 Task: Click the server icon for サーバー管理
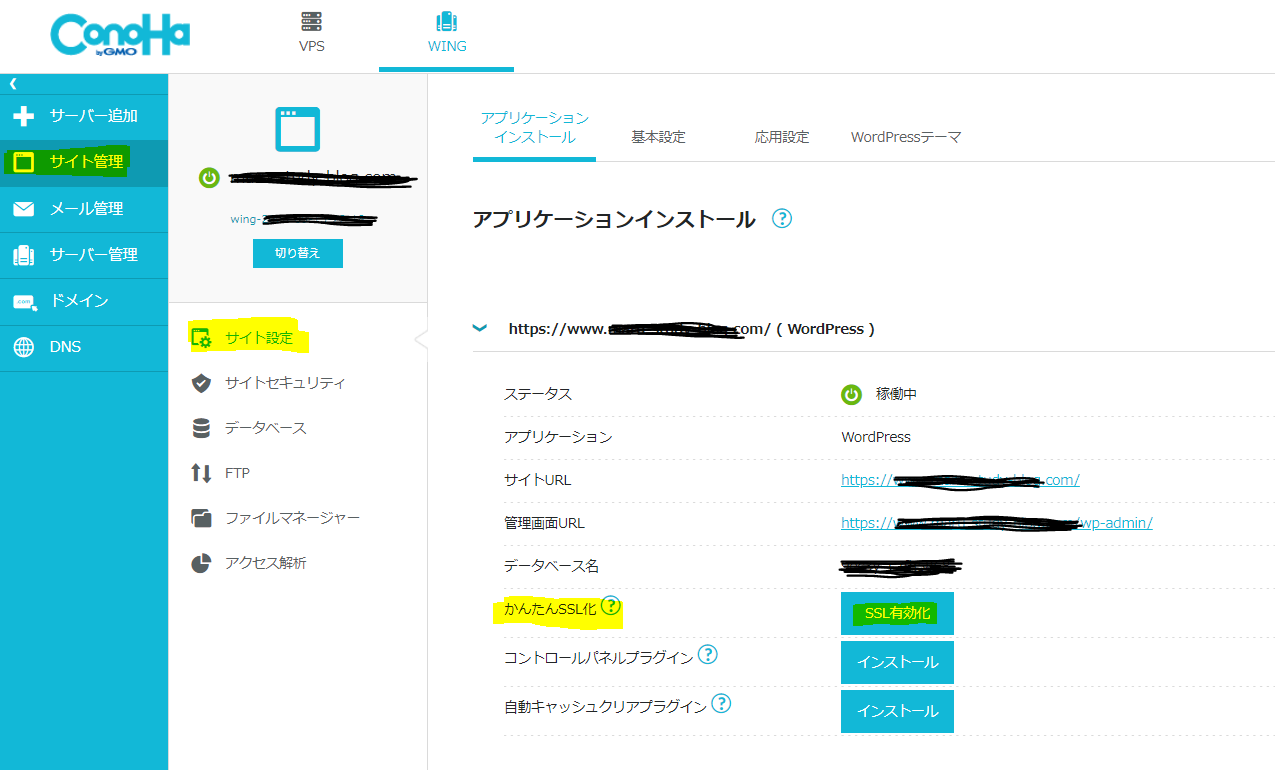tap(23, 255)
